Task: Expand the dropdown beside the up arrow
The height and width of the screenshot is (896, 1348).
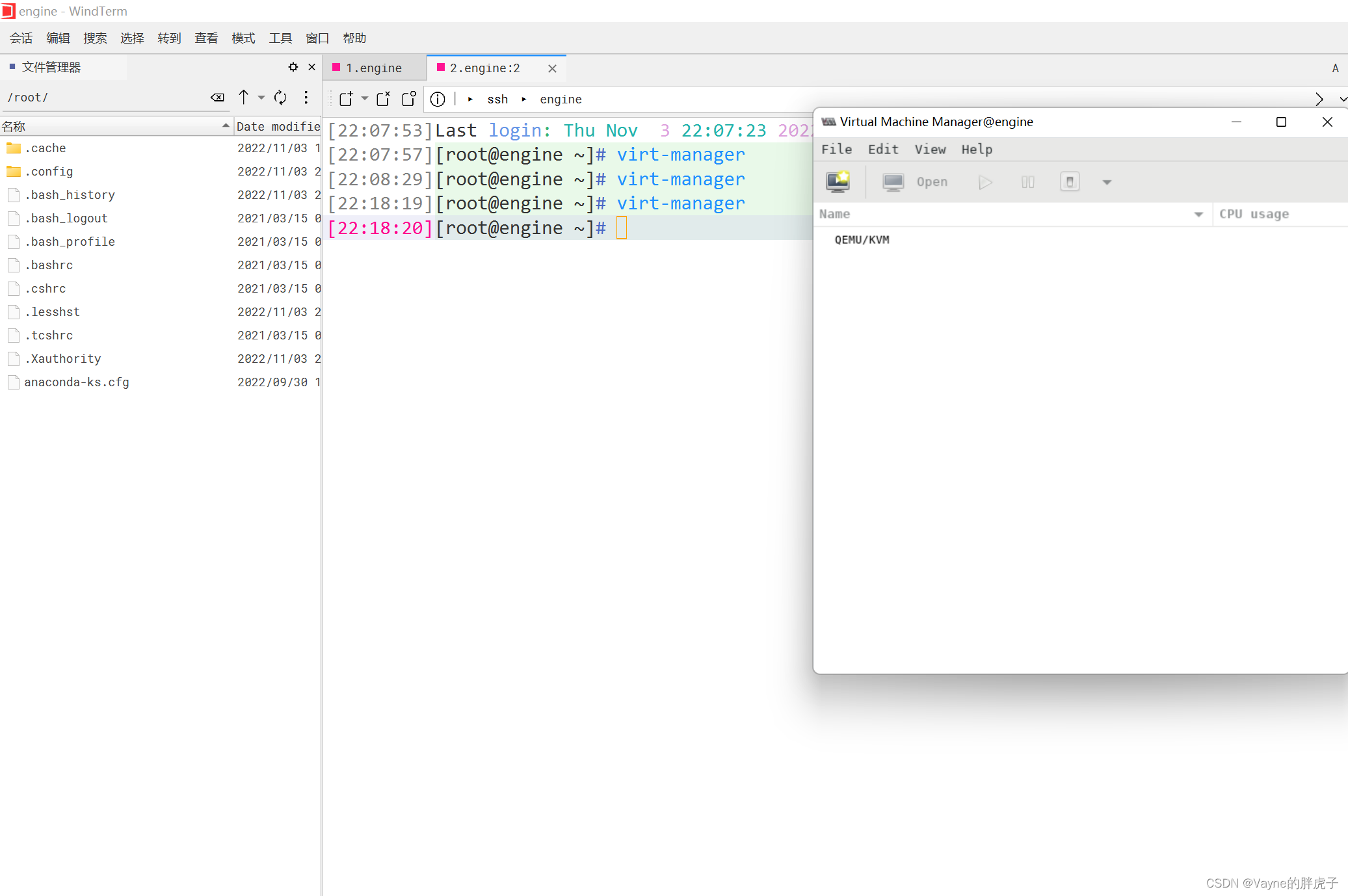Action: tap(261, 98)
